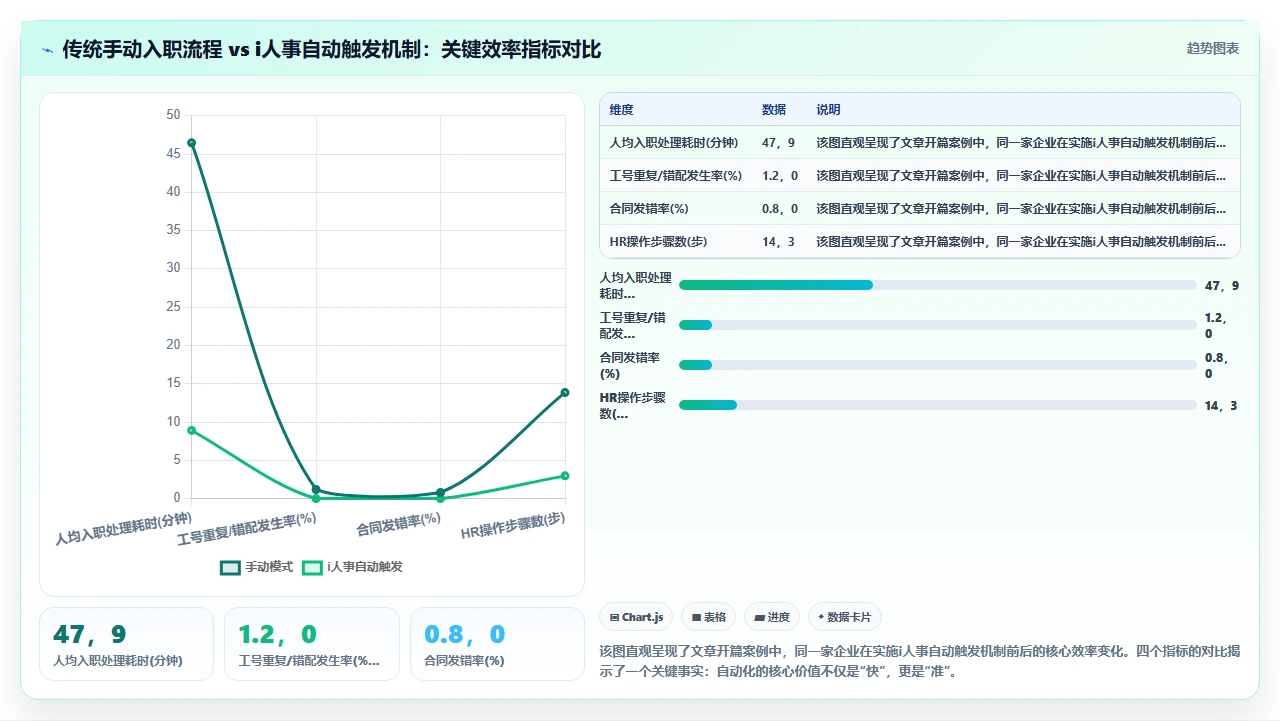Image resolution: width=1280 pixels, height=721 pixels.
Task: Click HR操作步骤数 progress bar
Action: point(937,405)
